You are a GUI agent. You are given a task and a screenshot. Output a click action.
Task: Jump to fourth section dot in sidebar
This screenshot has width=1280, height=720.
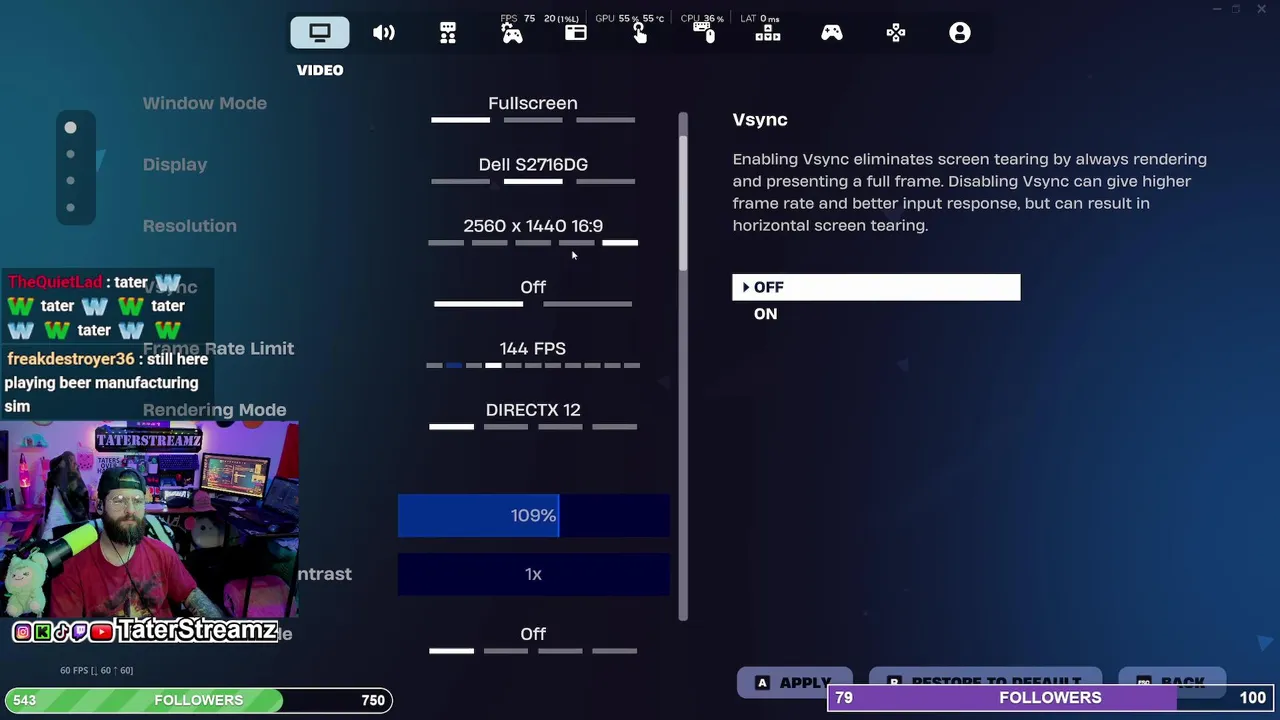[x=70, y=208]
